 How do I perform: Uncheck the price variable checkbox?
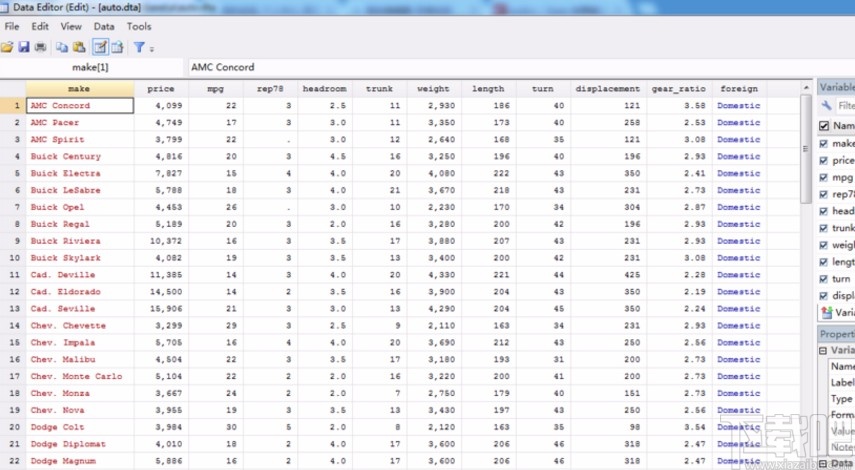click(824, 160)
